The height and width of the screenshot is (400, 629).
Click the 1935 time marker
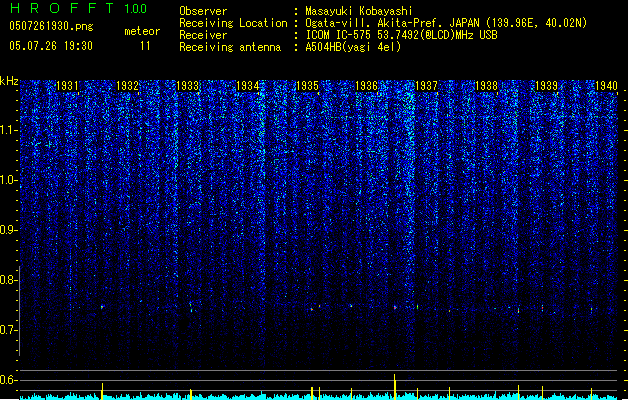point(307,85)
